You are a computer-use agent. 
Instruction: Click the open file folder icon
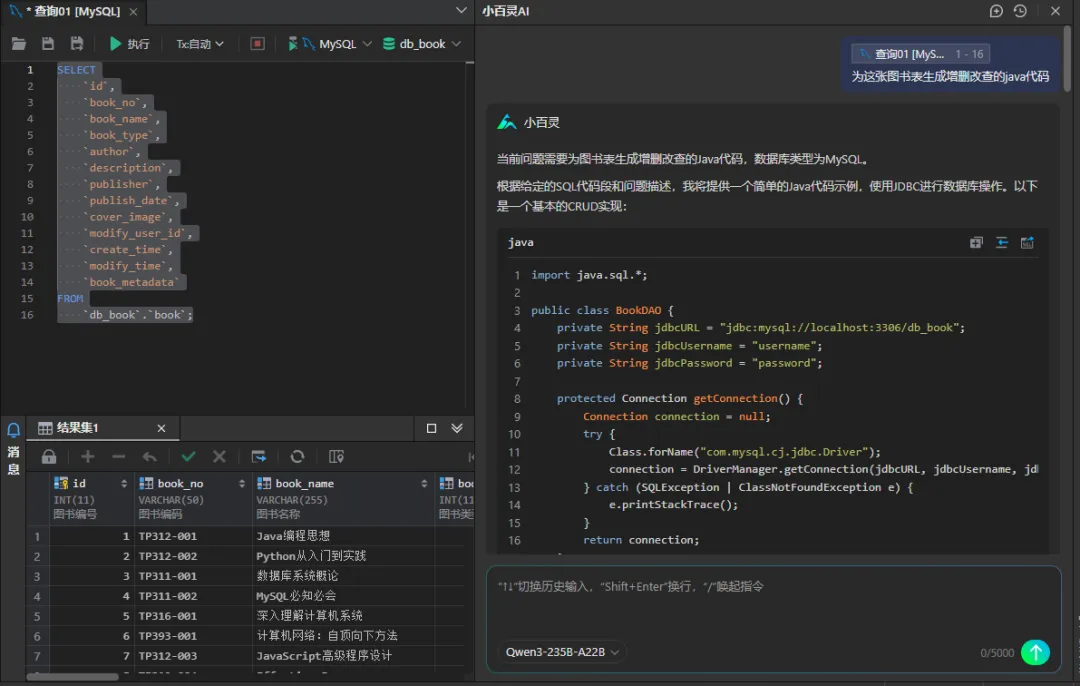[x=18, y=44]
